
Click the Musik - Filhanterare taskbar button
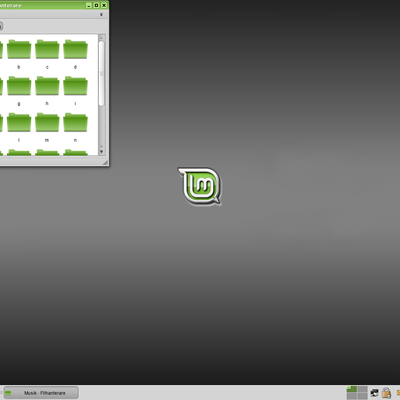coord(41,393)
